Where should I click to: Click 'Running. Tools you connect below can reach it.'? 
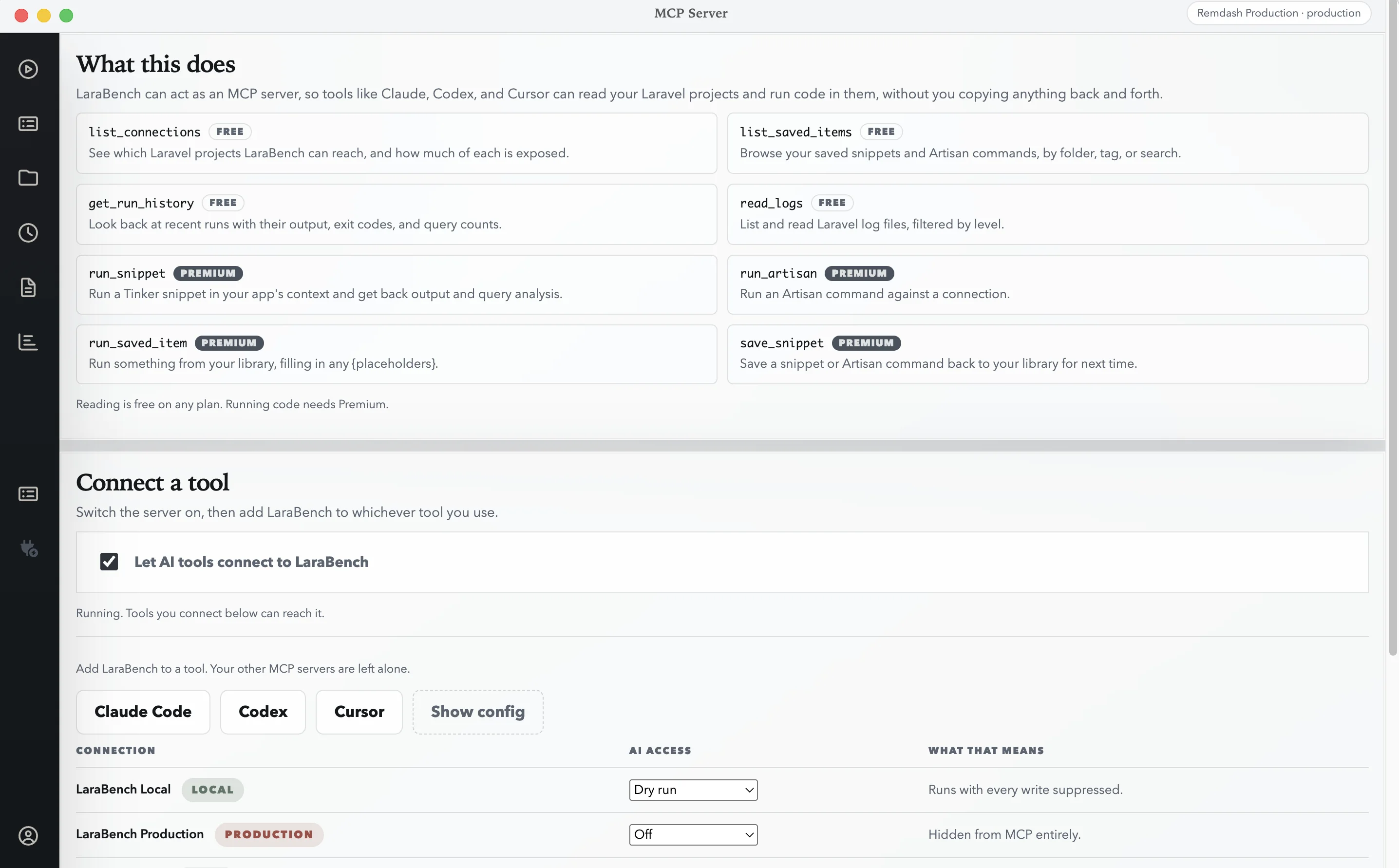tap(200, 613)
